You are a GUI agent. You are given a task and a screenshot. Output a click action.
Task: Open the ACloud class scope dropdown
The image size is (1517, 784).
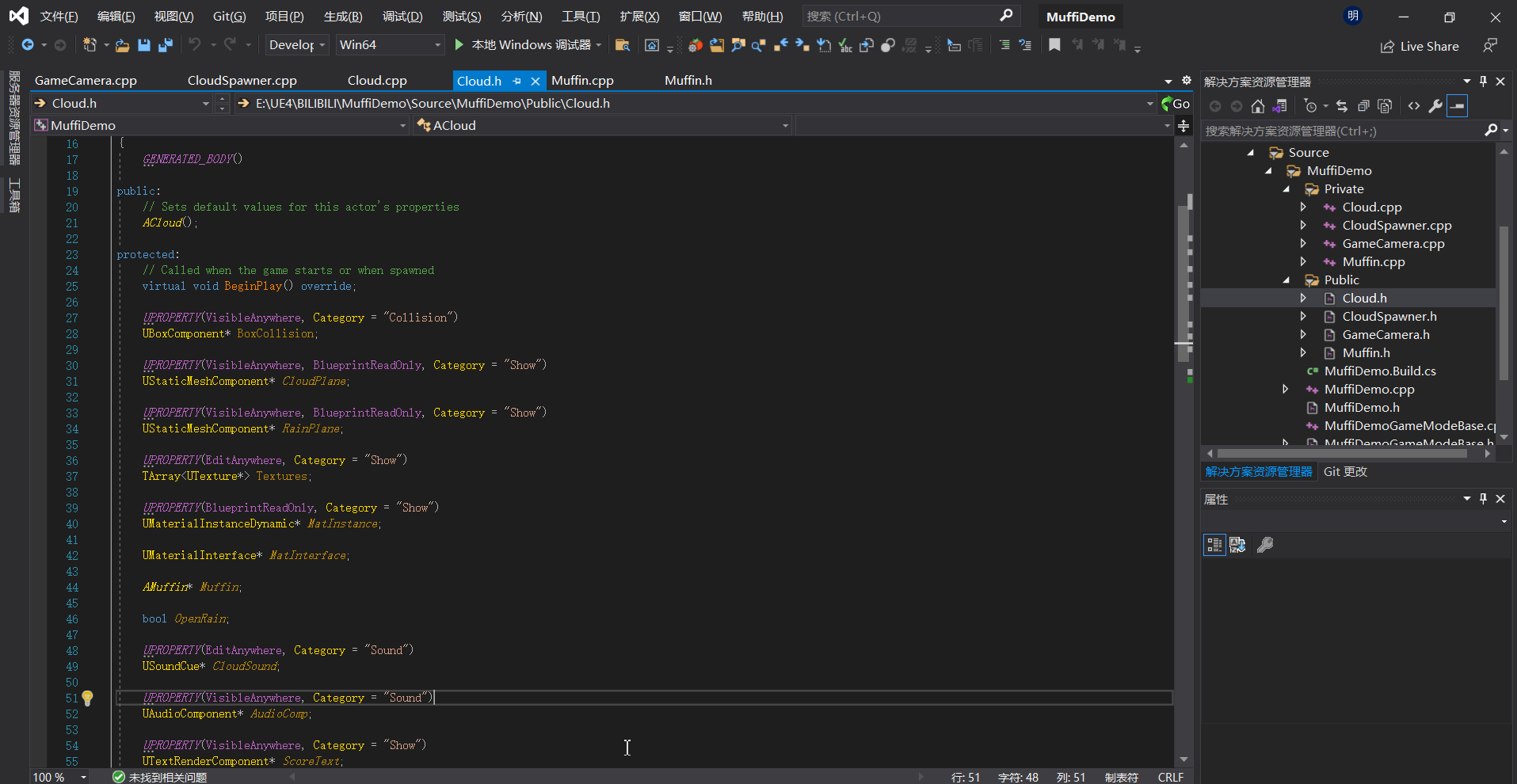602,125
